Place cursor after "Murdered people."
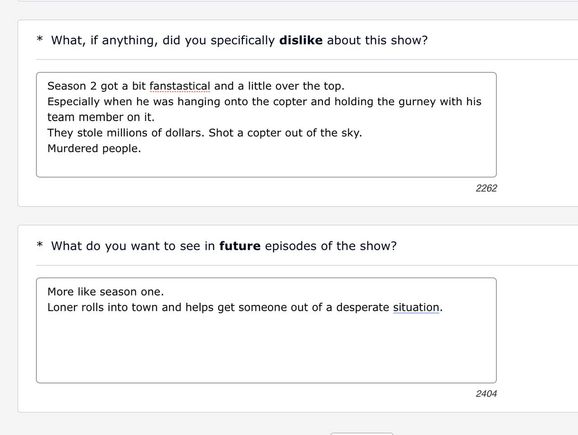 click(x=142, y=149)
